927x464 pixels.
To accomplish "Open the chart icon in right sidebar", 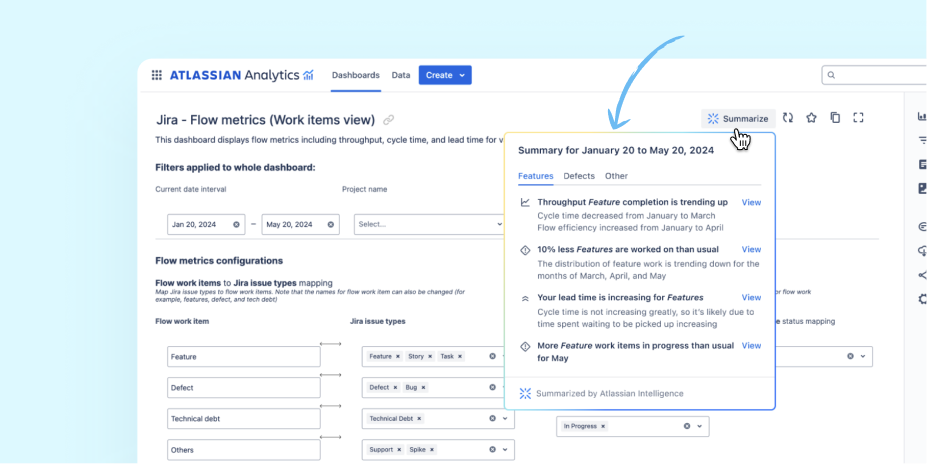I will [x=922, y=116].
